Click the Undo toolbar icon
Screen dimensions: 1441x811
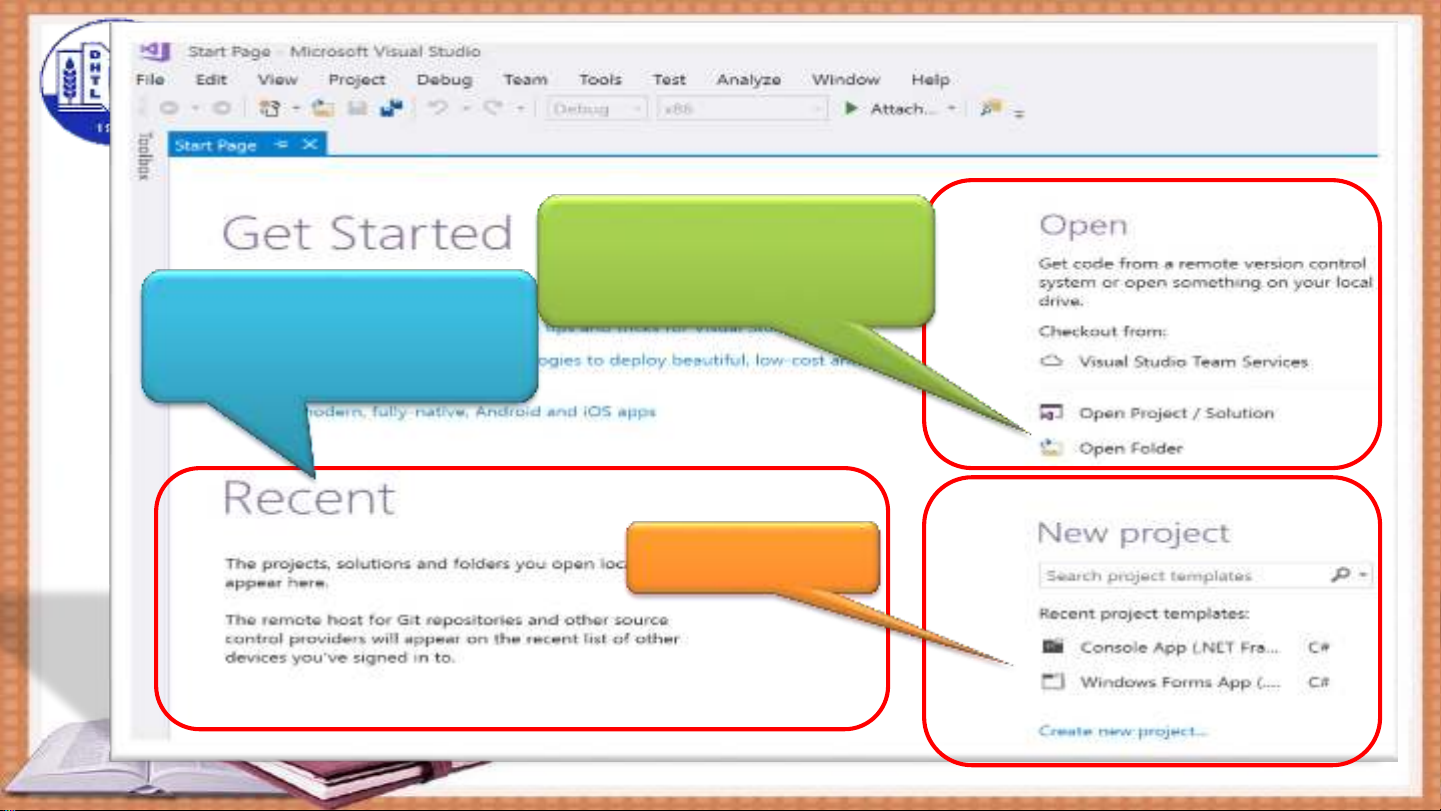coord(438,108)
